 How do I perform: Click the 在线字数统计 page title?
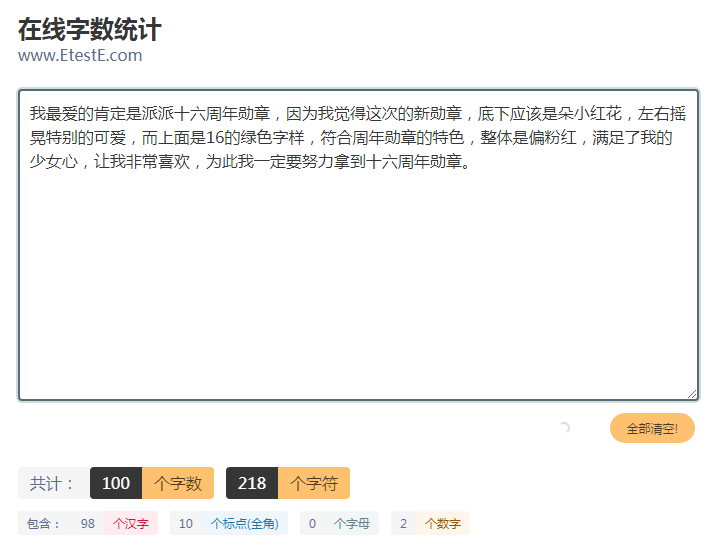(x=90, y=29)
